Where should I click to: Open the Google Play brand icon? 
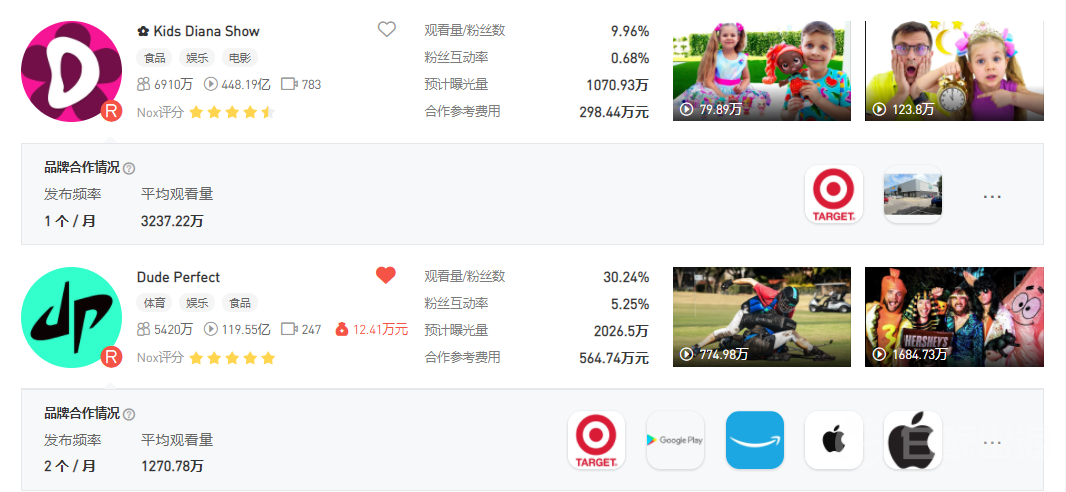click(x=675, y=440)
